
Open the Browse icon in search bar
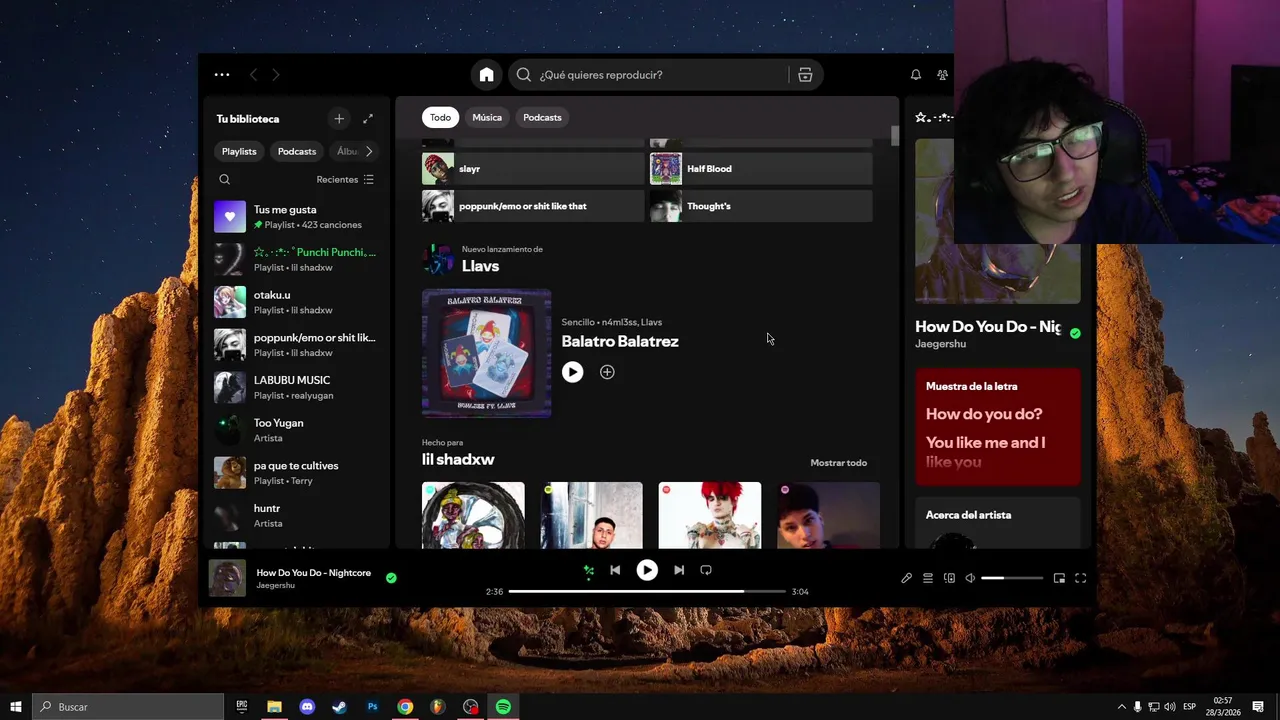click(805, 75)
